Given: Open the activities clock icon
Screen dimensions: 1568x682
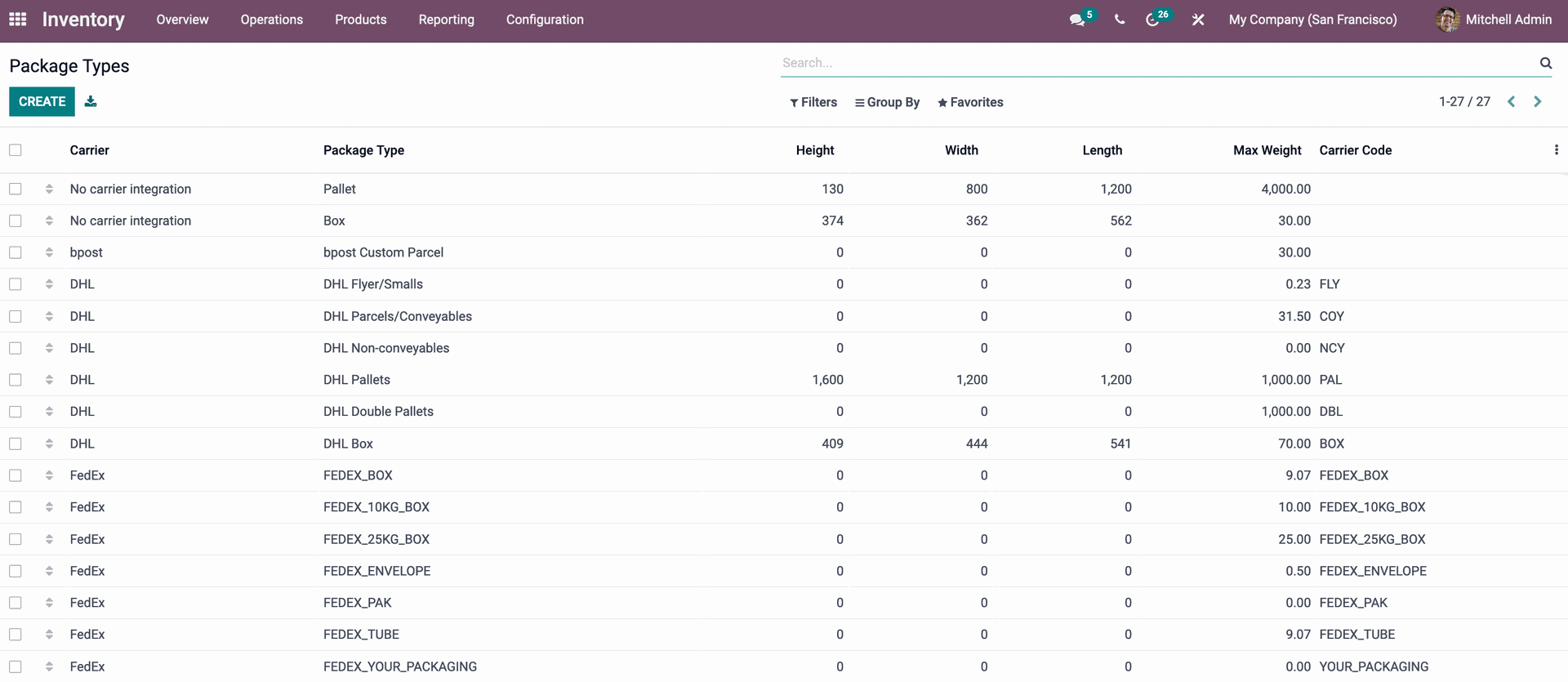Looking at the screenshot, I should pos(1152,20).
